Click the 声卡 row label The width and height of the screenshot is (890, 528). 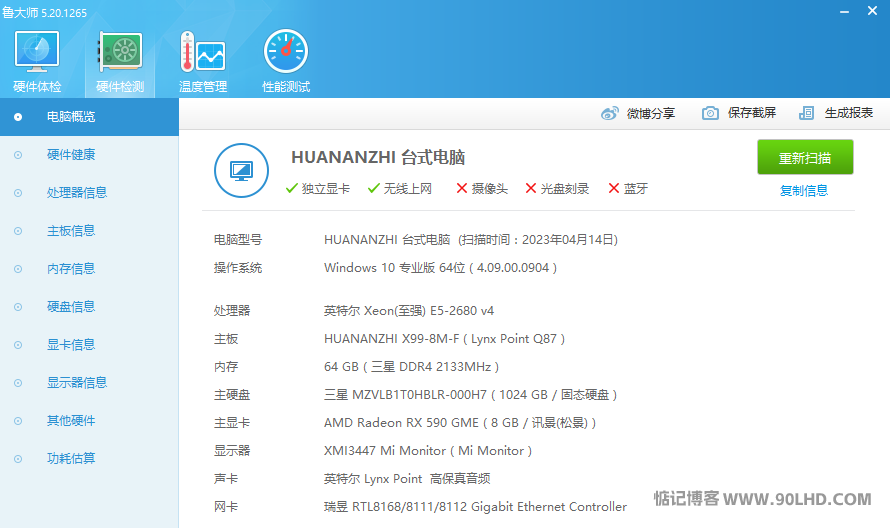[226, 479]
